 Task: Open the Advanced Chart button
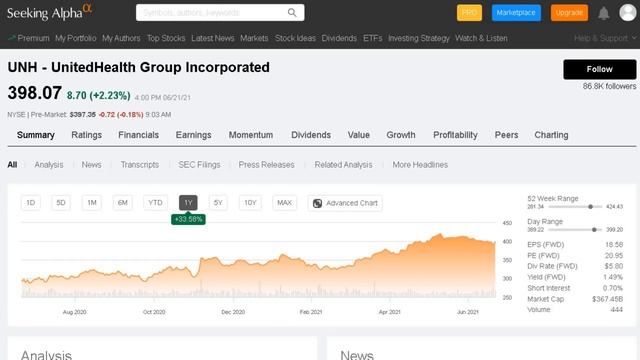coord(345,203)
